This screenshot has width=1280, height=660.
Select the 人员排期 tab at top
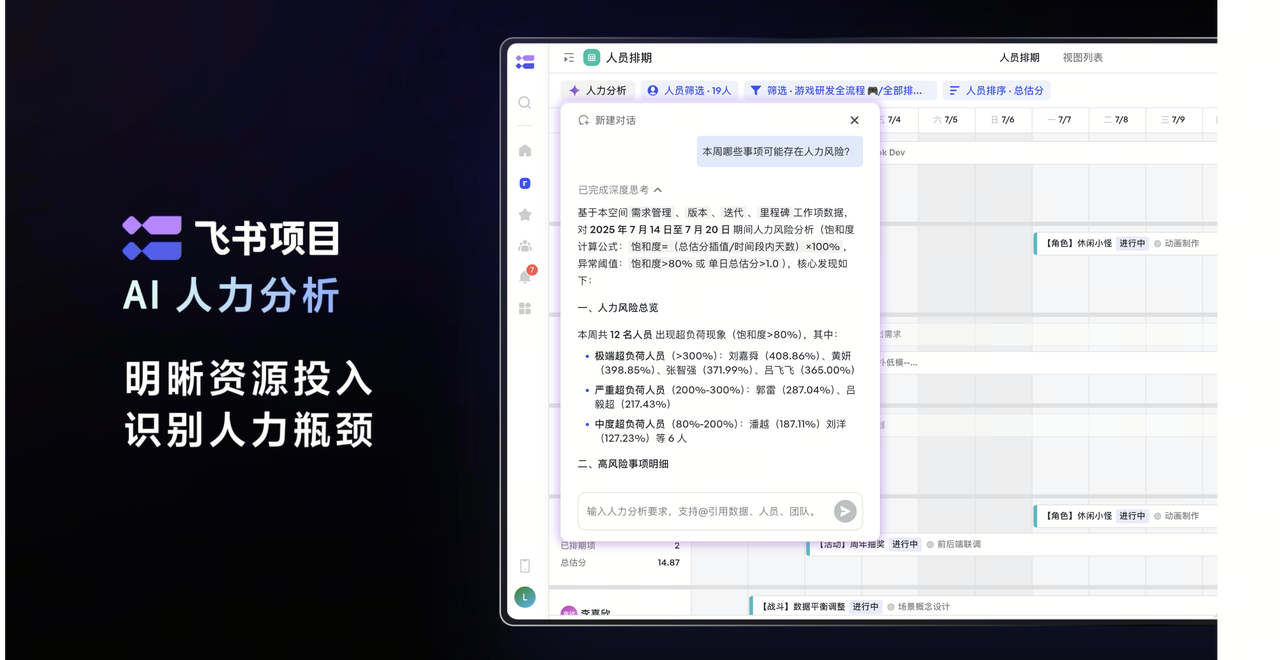(1019, 58)
